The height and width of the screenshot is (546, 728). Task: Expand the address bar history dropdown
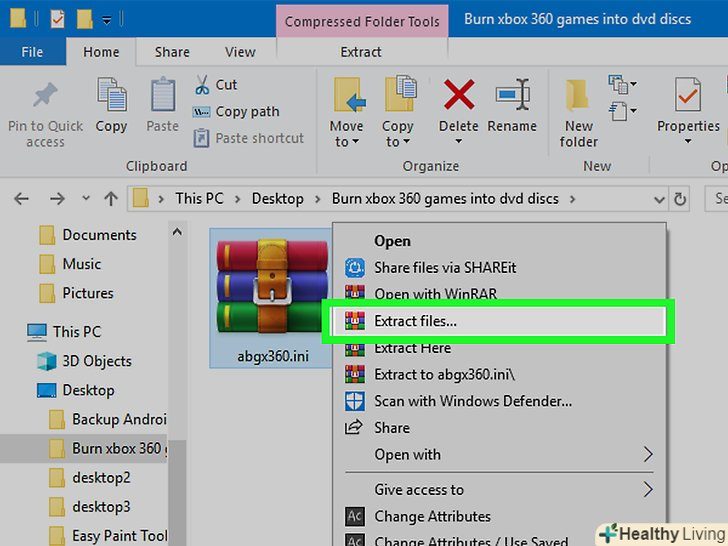(659, 200)
